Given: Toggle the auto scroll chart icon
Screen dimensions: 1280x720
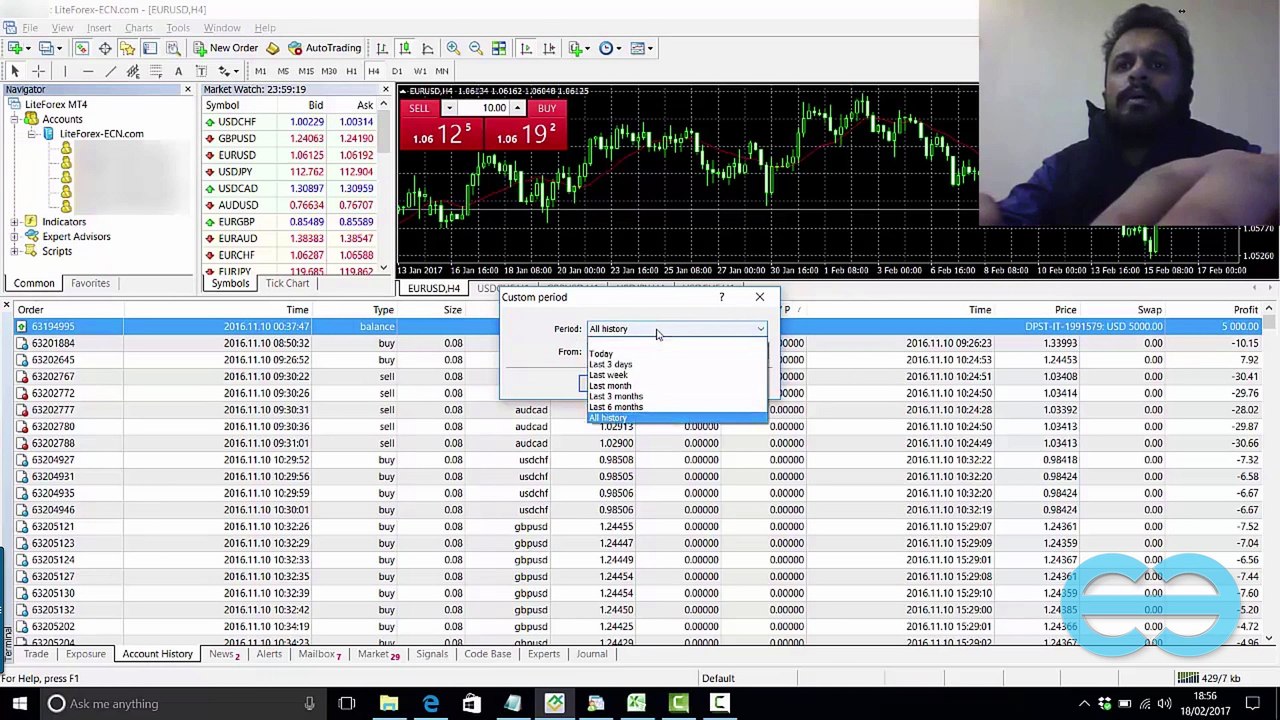Looking at the screenshot, I should click(526, 48).
